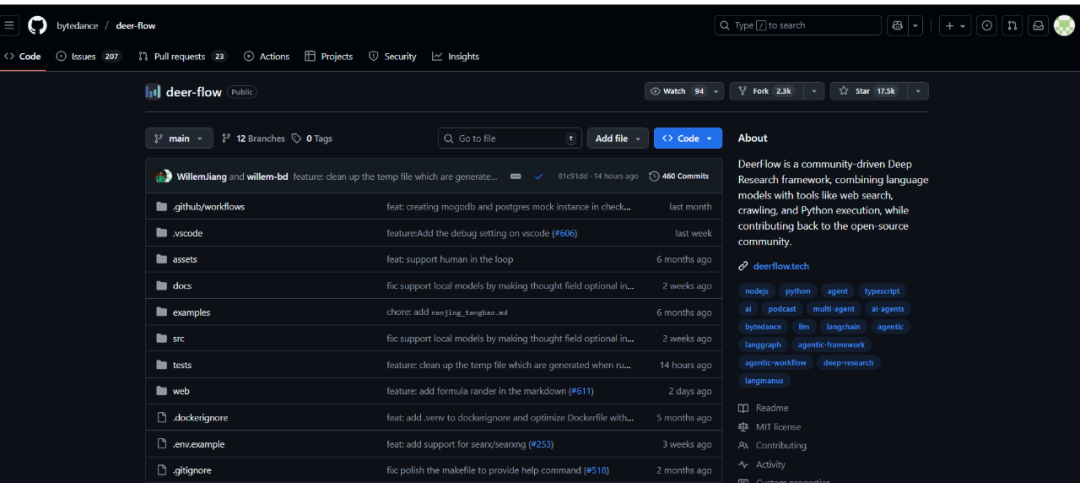Switch to the Pull requests tab
The image size is (1080, 483).
(x=183, y=56)
